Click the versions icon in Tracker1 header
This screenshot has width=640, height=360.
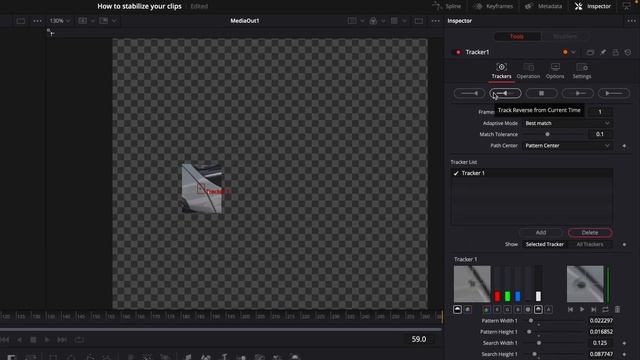[x=590, y=52]
